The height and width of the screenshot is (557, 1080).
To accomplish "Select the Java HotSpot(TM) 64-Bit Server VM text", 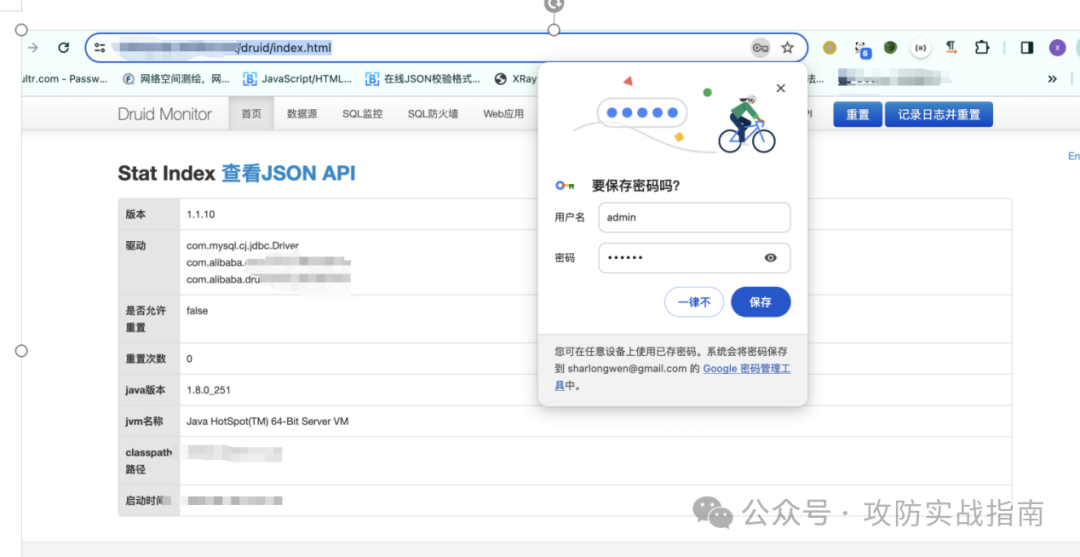I will tap(267, 421).
